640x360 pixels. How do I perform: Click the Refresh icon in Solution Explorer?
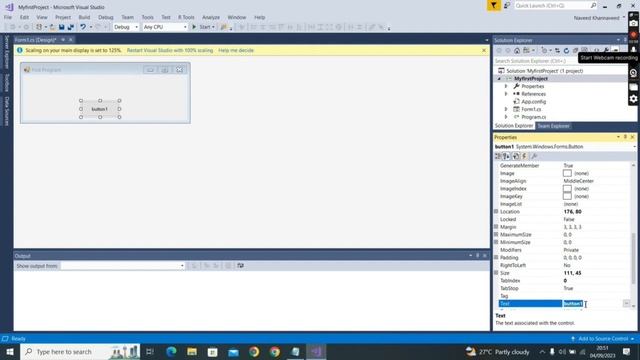point(566,51)
